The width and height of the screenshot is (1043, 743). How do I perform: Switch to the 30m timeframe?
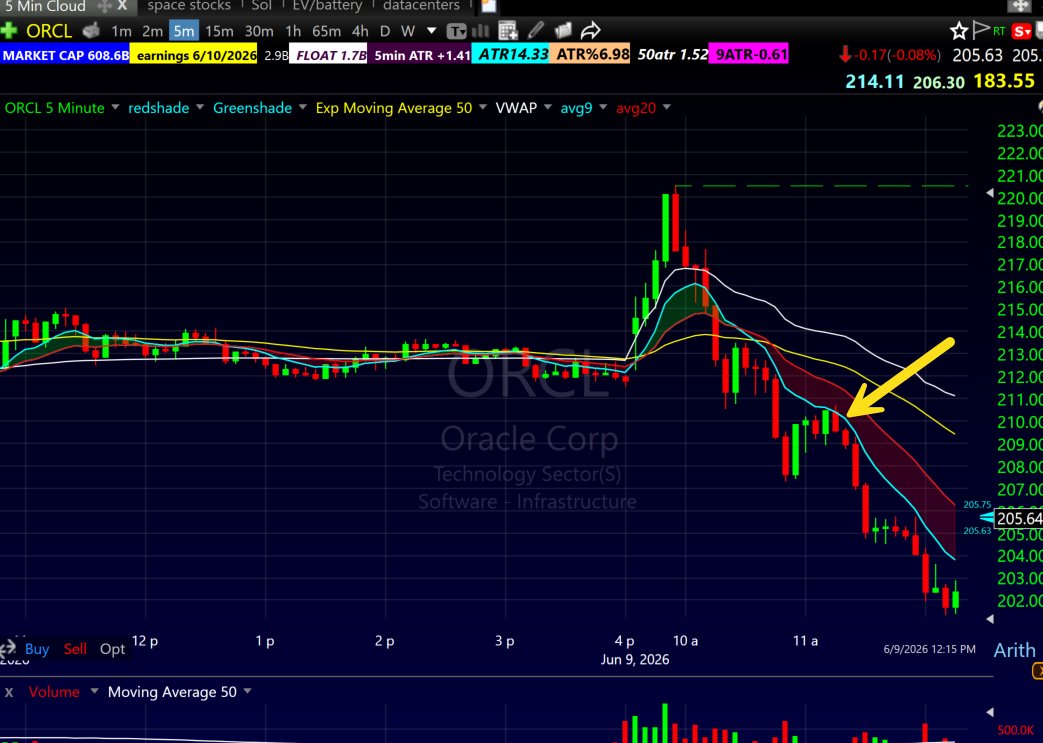259,31
